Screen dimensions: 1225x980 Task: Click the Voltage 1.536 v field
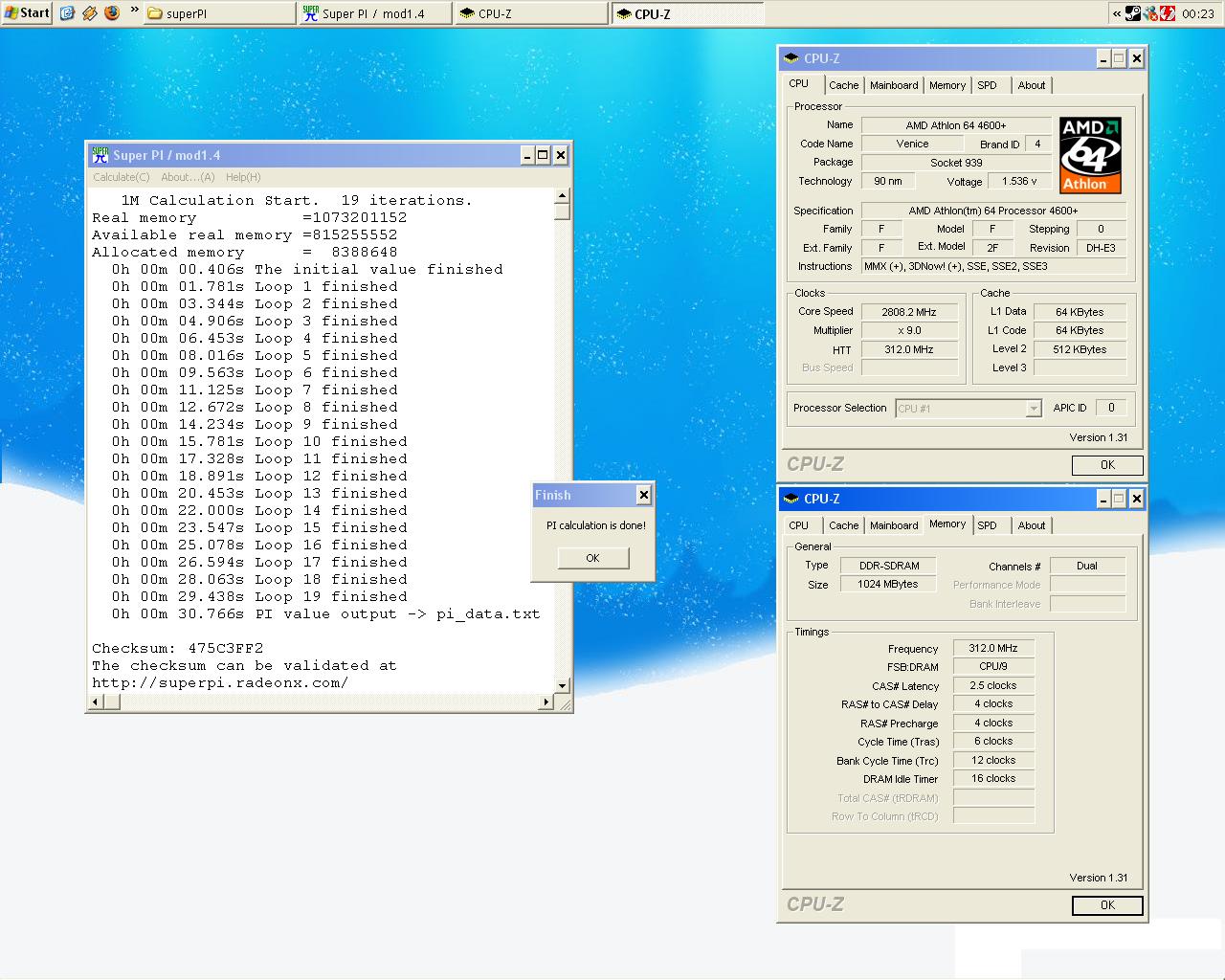click(x=1019, y=181)
